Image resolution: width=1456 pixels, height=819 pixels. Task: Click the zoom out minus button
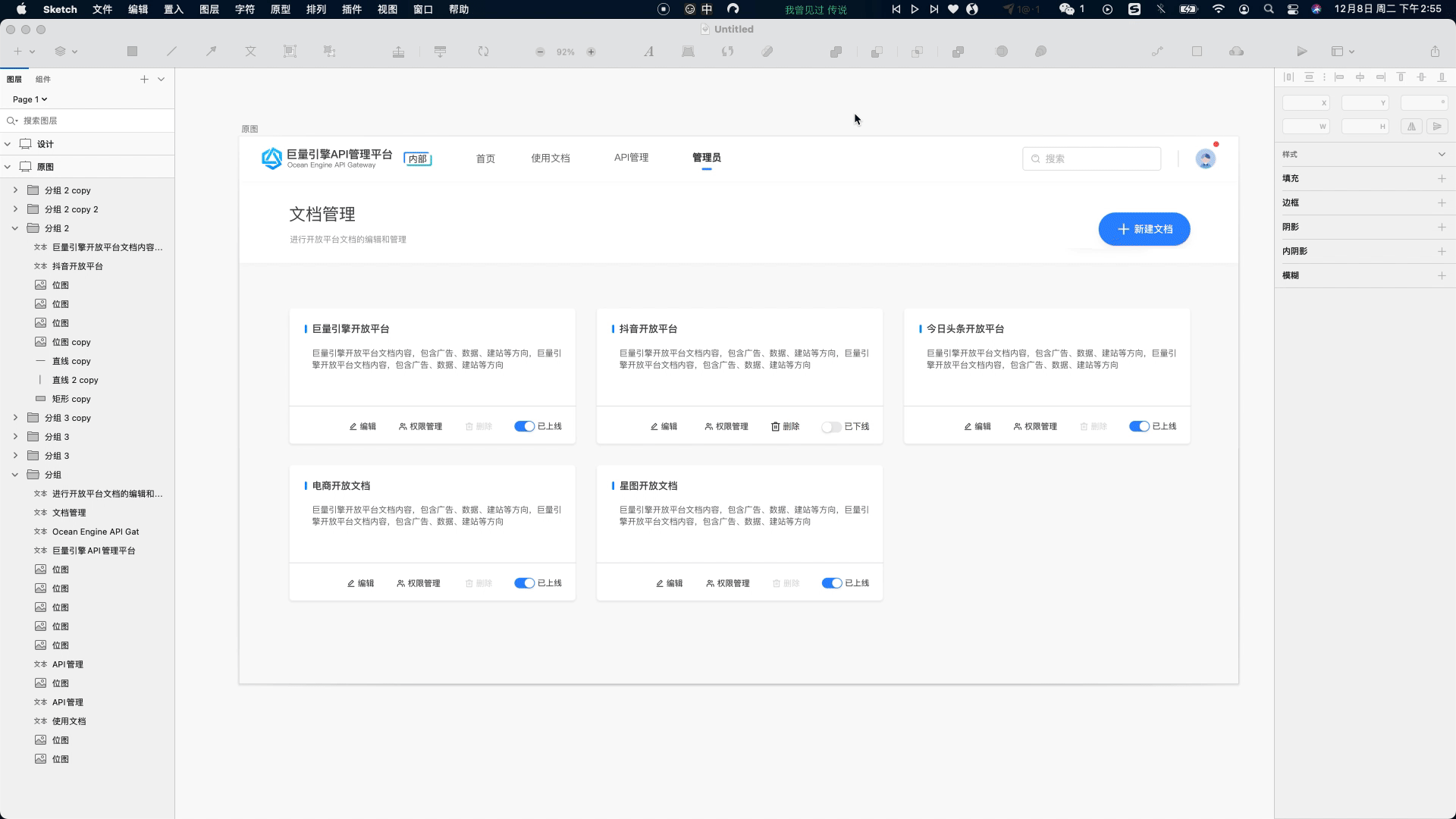coord(540,52)
